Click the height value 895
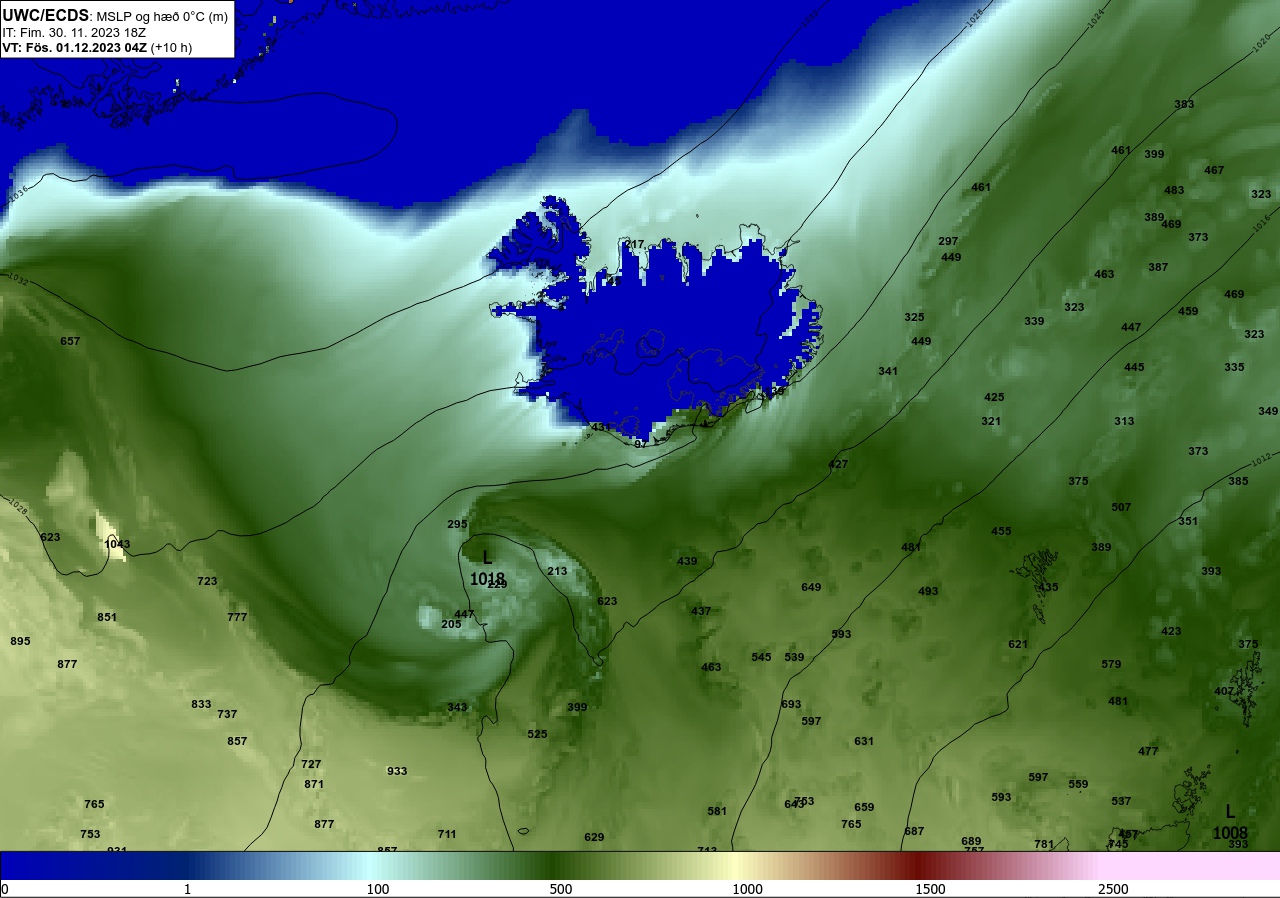 (x=20, y=641)
